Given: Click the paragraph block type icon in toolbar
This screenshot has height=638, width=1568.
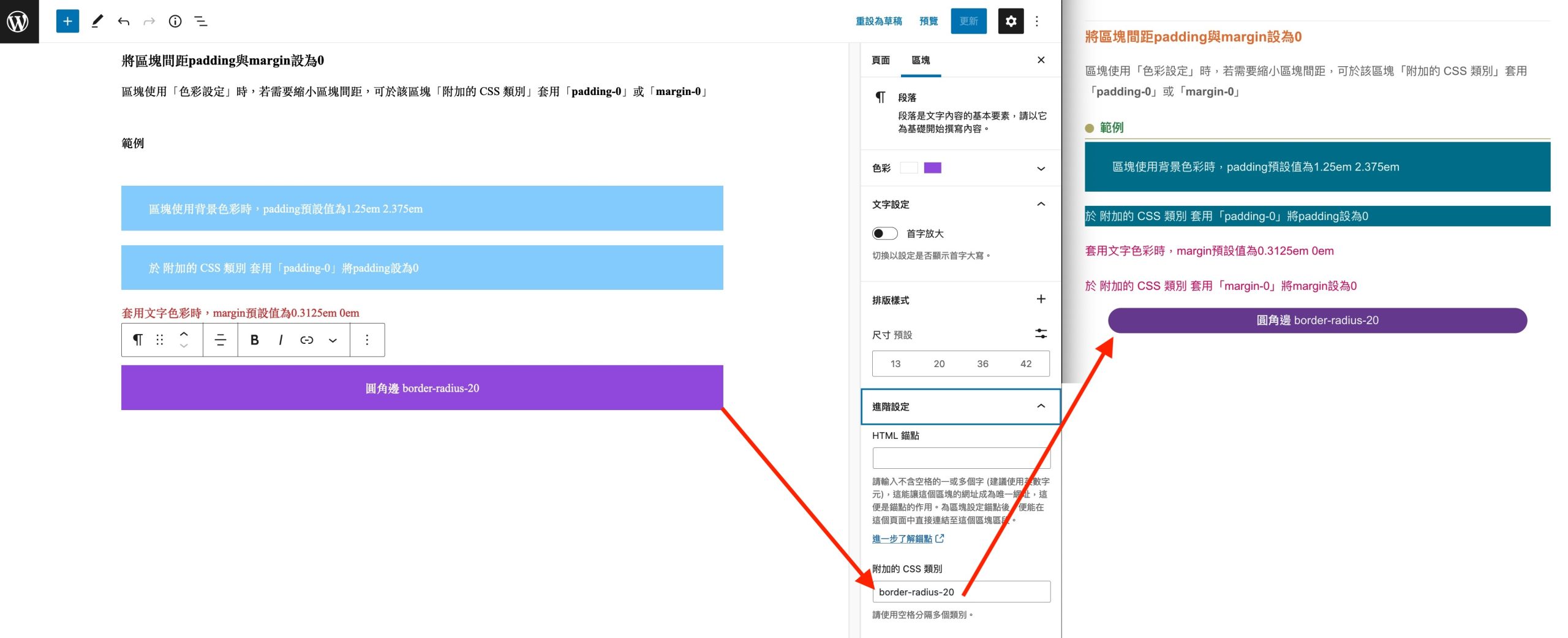Looking at the screenshot, I should coord(138,340).
